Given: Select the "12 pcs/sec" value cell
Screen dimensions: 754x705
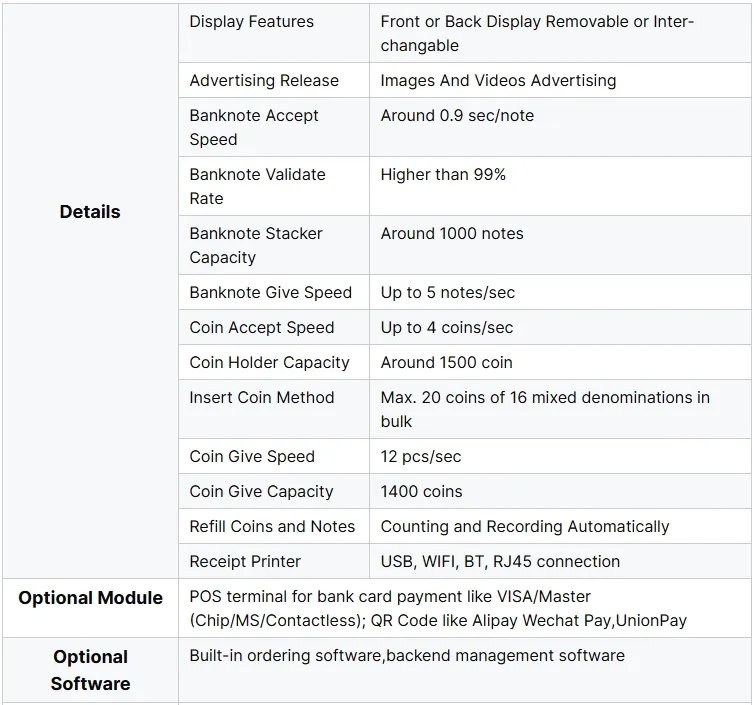Looking at the screenshot, I should coord(421,457).
